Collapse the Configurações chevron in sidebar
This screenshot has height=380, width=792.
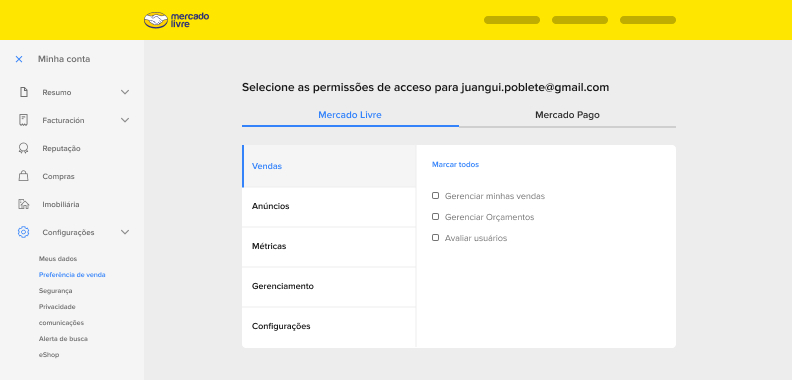click(125, 232)
